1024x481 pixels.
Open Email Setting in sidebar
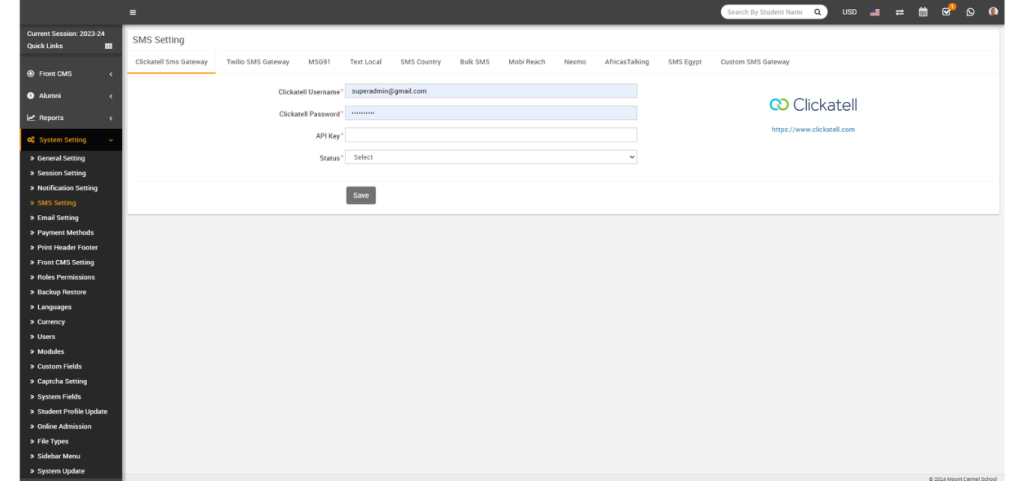pyautogui.click(x=57, y=218)
